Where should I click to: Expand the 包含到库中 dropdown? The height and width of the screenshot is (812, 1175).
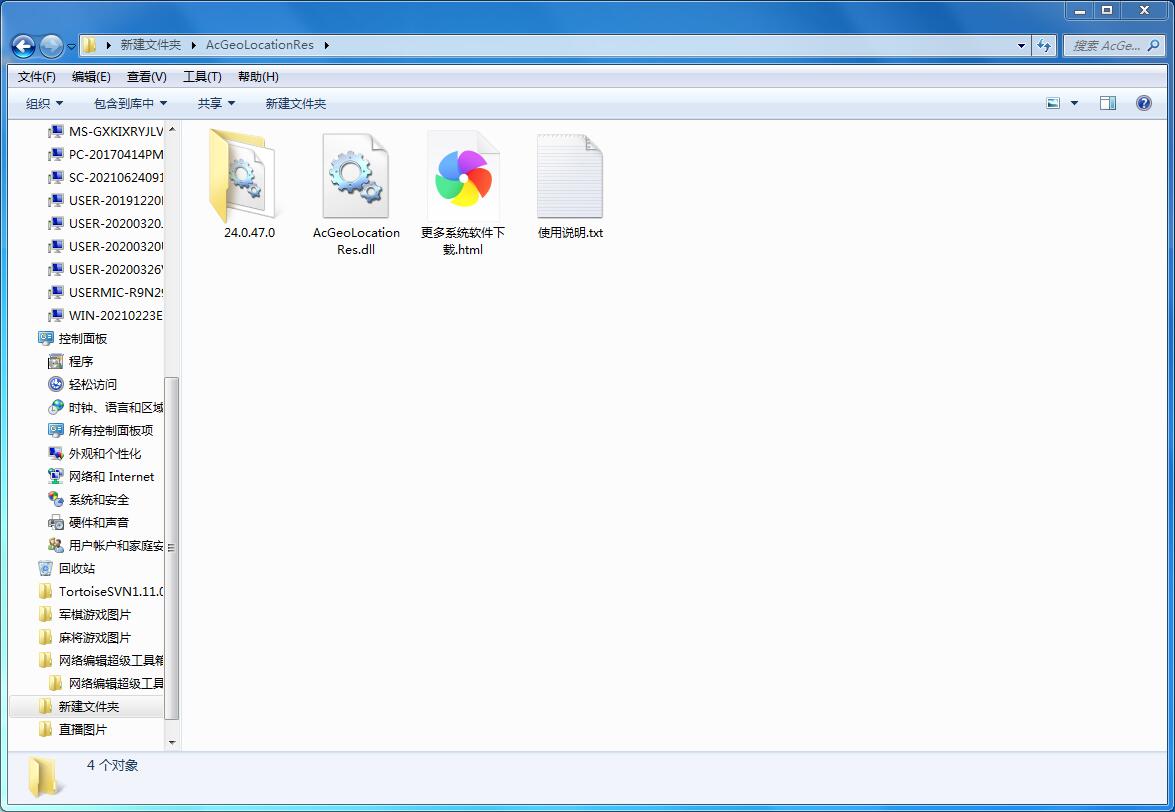pyautogui.click(x=130, y=103)
